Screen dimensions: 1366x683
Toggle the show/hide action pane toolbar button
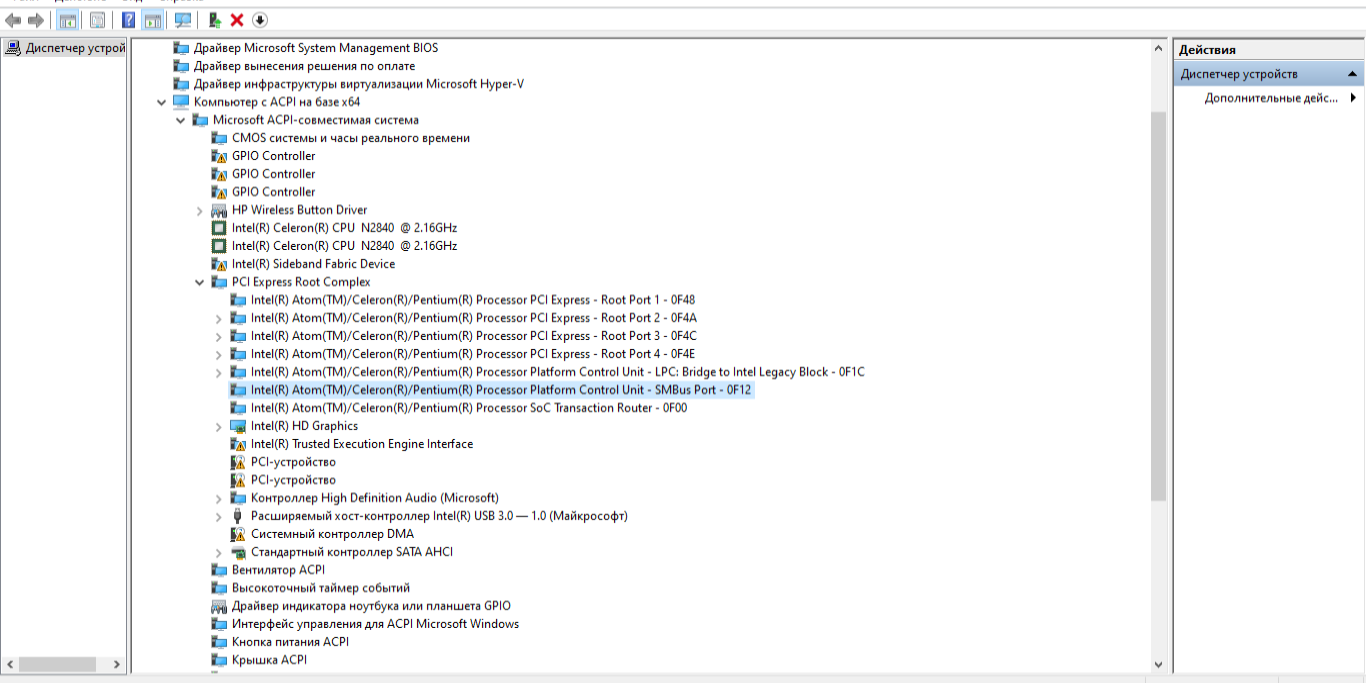point(152,20)
